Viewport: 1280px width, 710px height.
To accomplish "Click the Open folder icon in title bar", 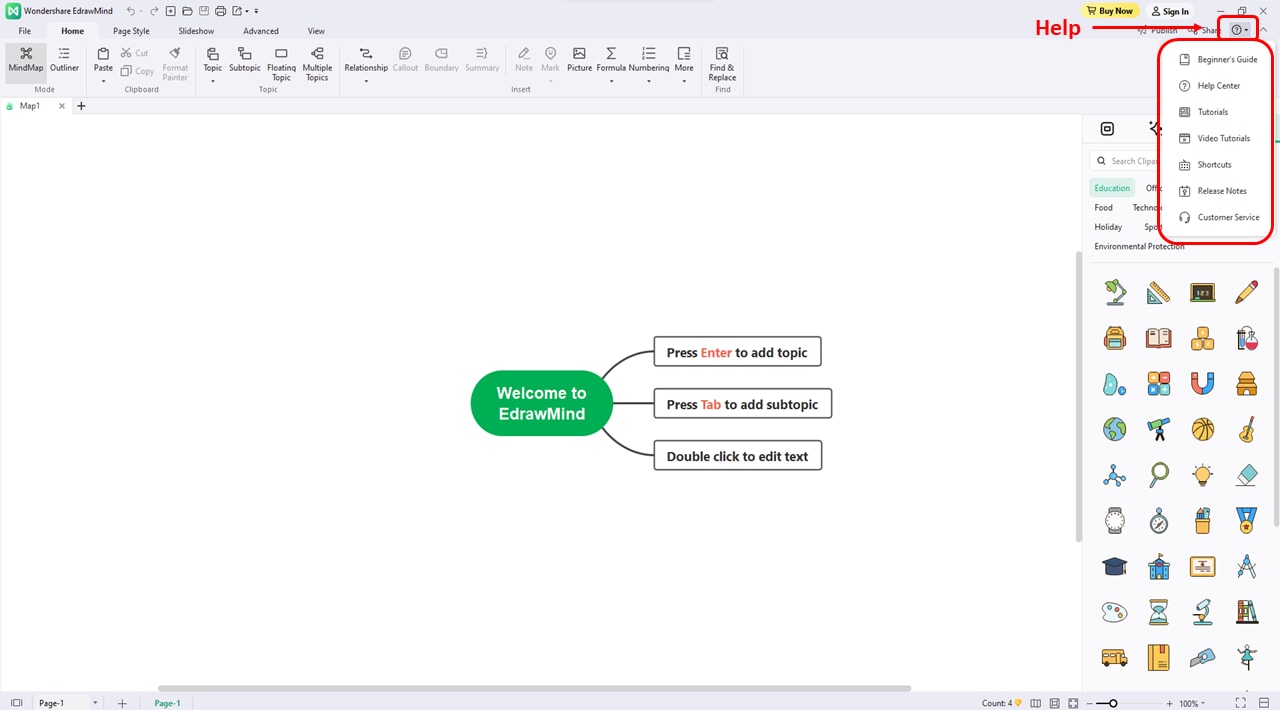I will coord(186,11).
